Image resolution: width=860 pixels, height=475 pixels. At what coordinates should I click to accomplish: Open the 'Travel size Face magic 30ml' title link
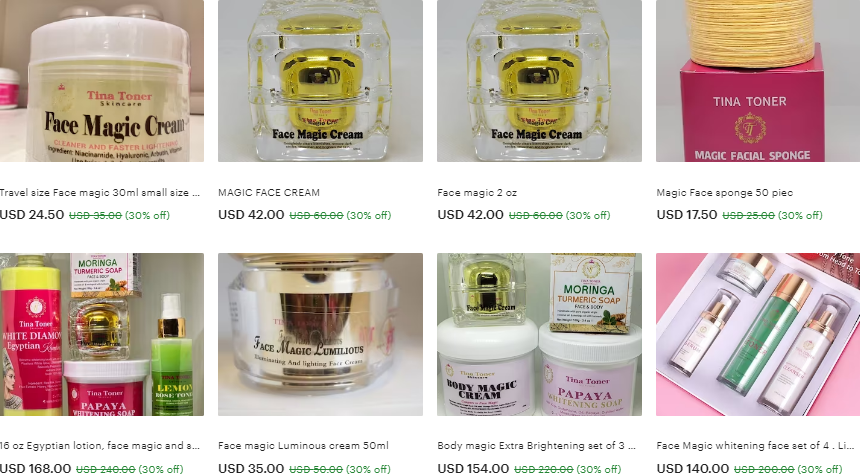100,193
